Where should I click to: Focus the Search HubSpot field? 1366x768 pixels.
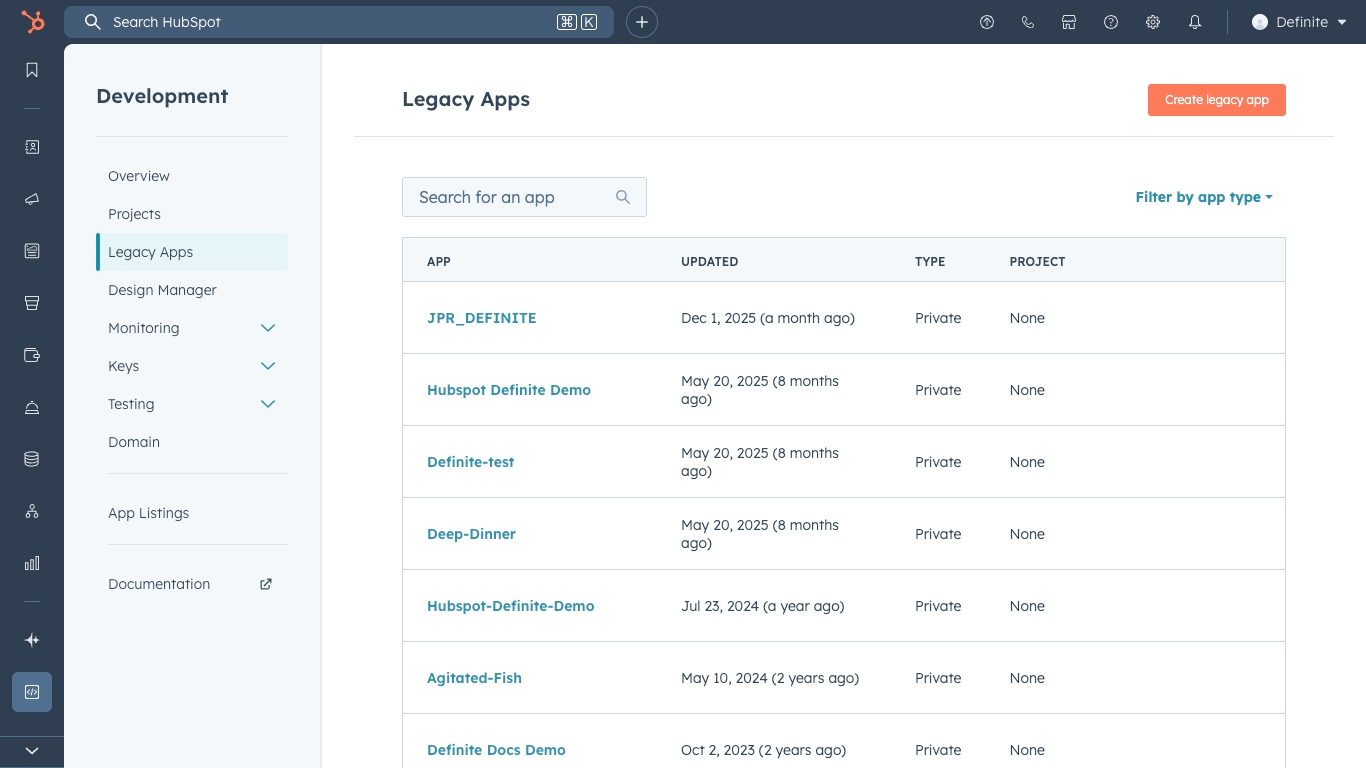(x=339, y=22)
